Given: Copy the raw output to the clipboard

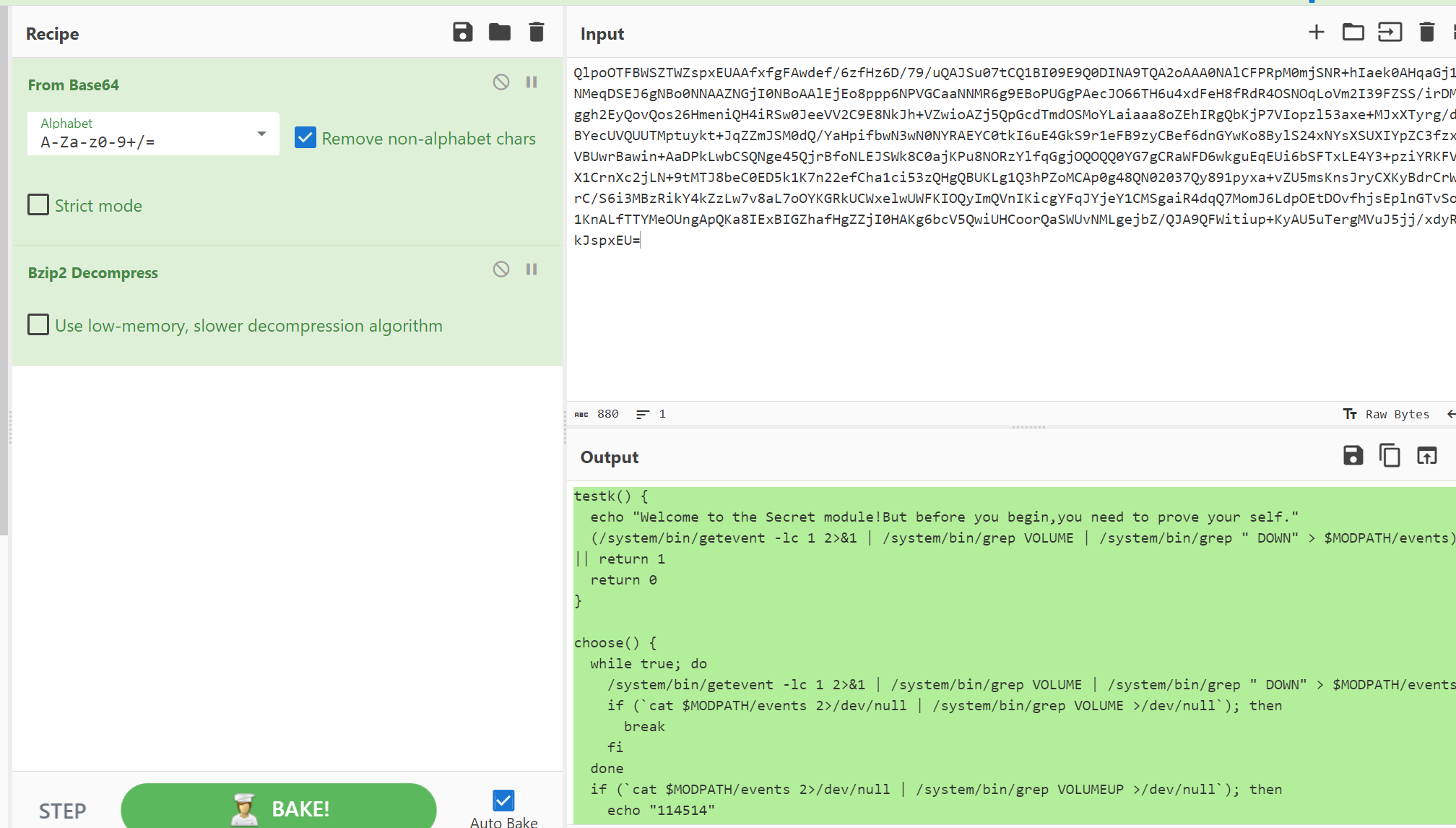Looking at the screenshot, I should [1390, 456].
